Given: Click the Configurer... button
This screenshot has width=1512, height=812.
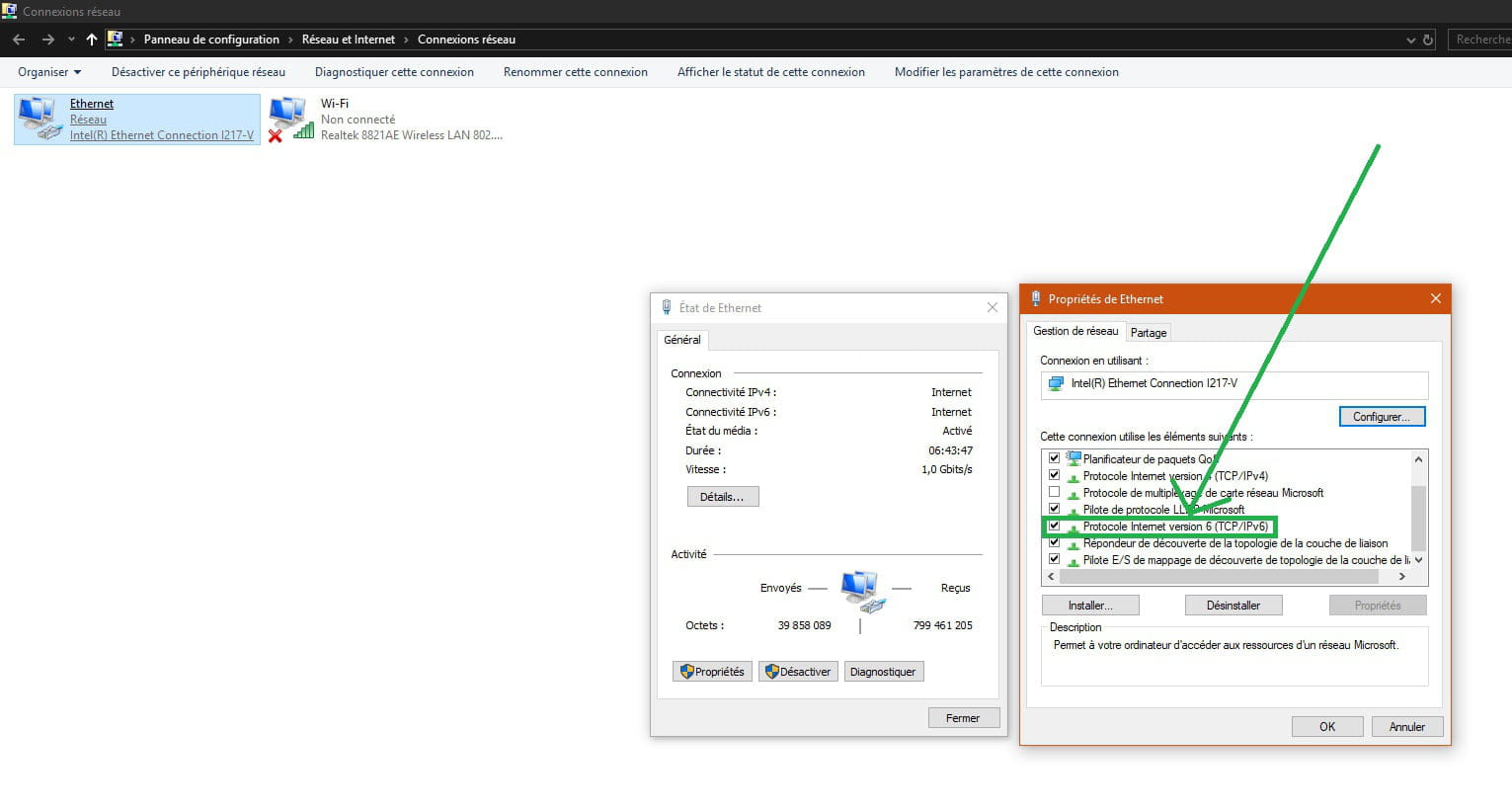Looking at the screenshot, I should coord(1381,417).
